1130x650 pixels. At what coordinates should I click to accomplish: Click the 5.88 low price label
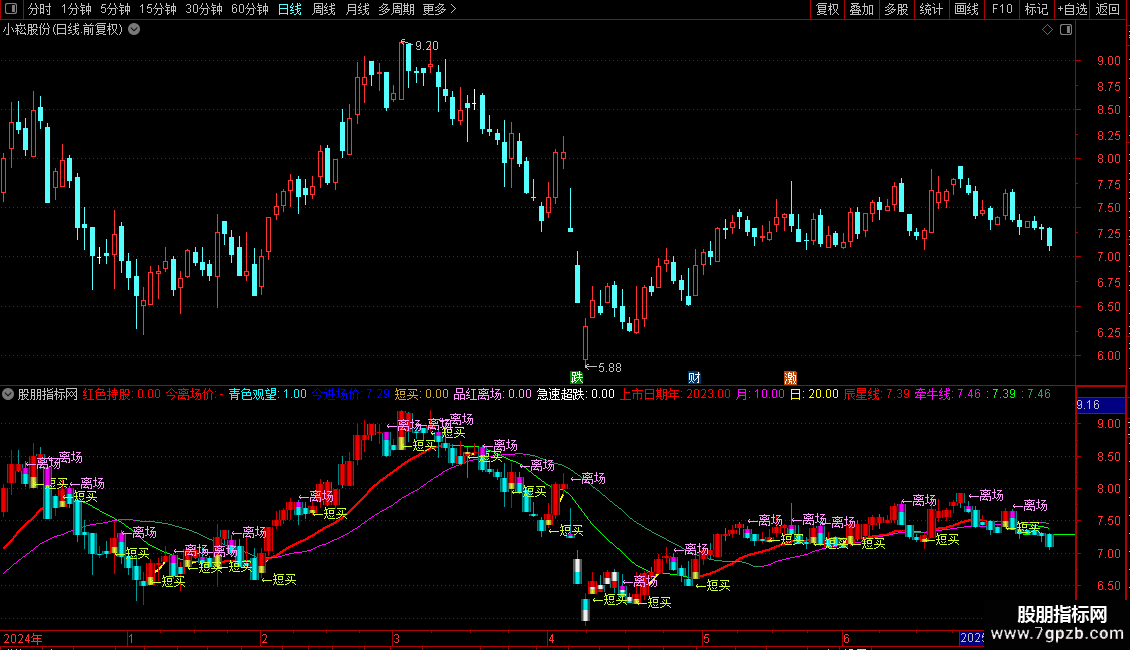click(x=610, y=368)
